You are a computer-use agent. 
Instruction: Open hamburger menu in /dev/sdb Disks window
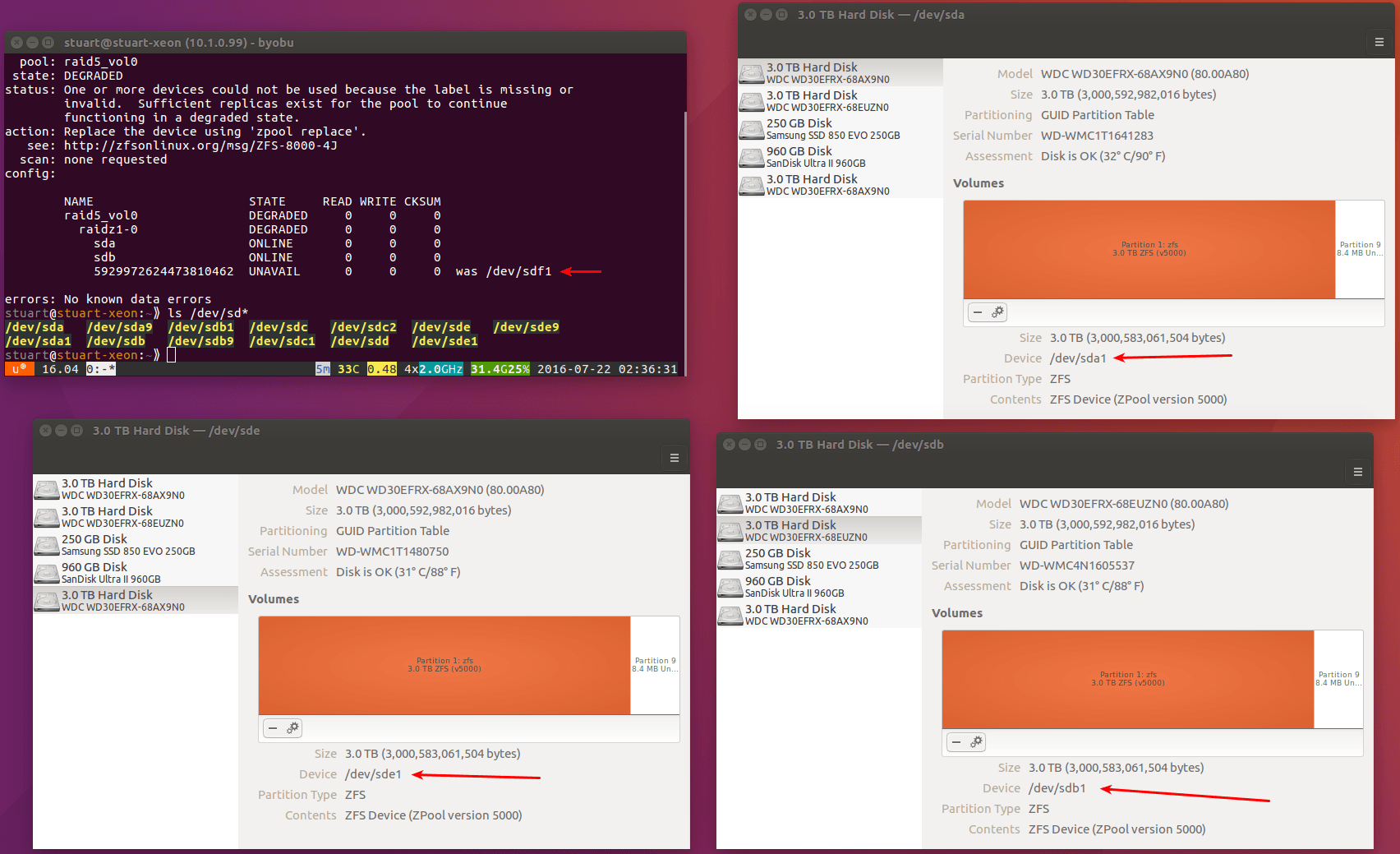pyautogui.click(x=1357, y=472)
